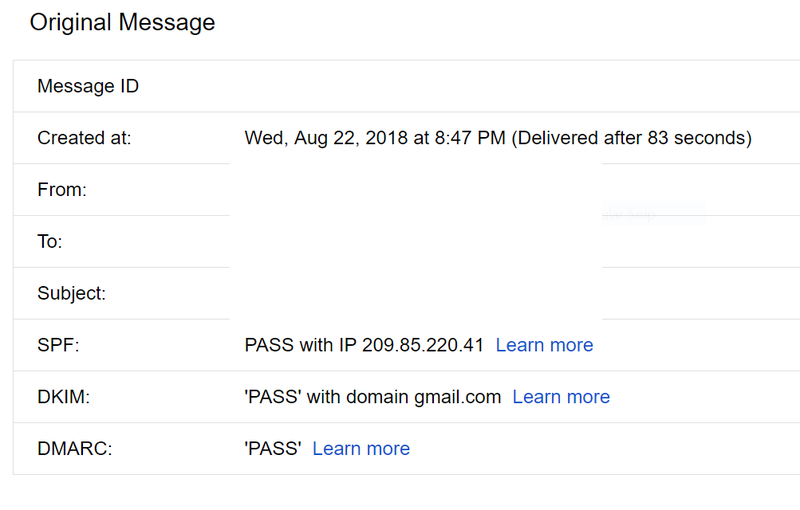The height and width of the screenshot is (510, 800).
Task: Open the SPF Learn more link
Action: pyautogui.click(x=544, y=345)
